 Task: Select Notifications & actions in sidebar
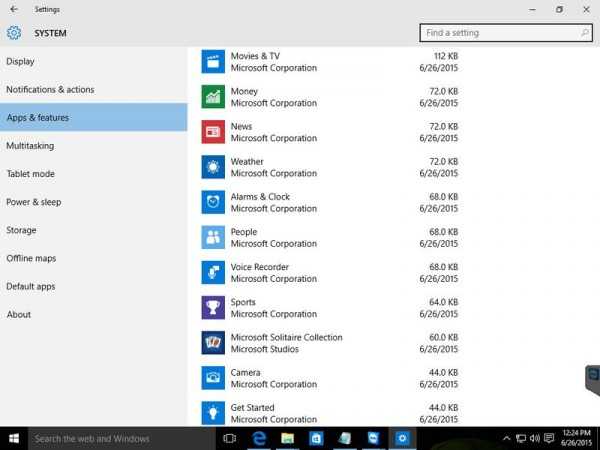click(x=94, y=90)
